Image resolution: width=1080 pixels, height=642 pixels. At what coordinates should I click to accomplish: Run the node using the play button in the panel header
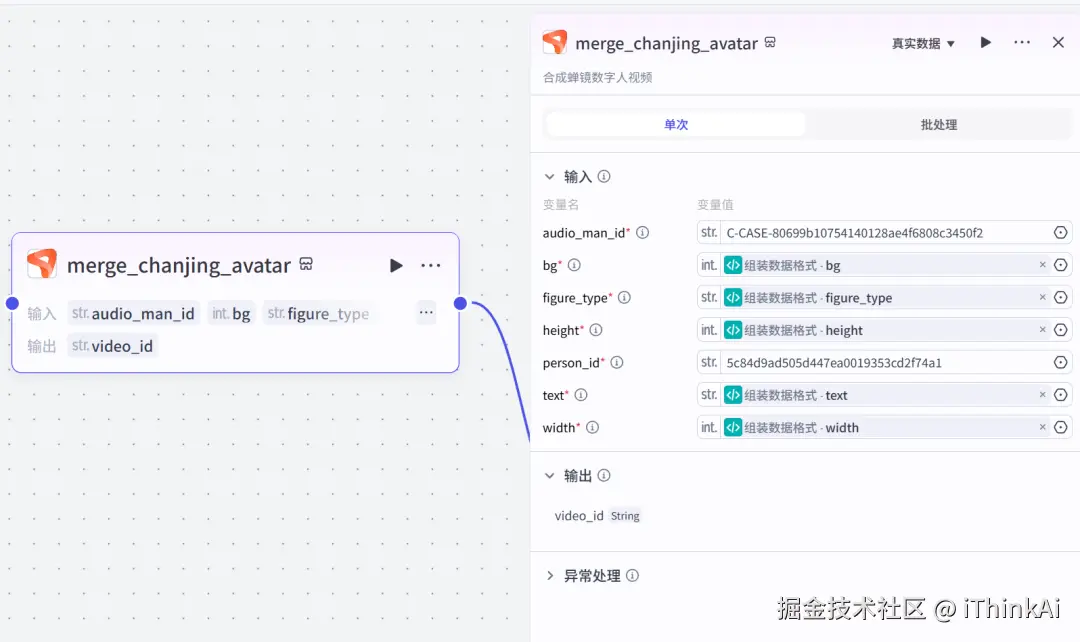click(985, 42)
